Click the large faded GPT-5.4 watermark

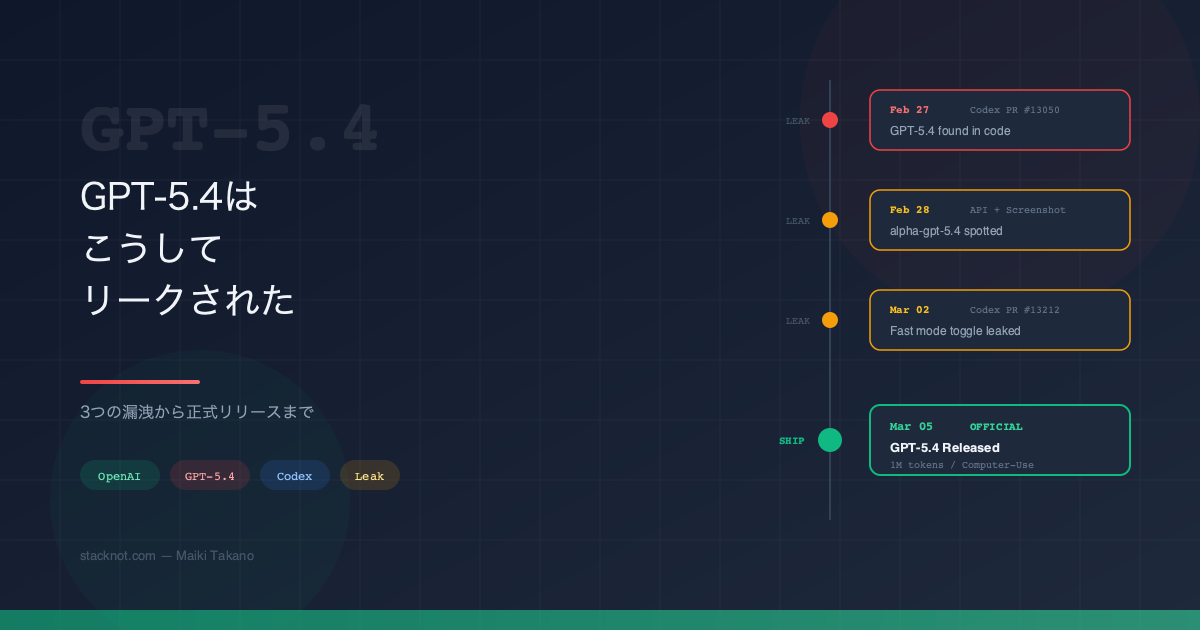pyautogui.click(x=229, y=130)
